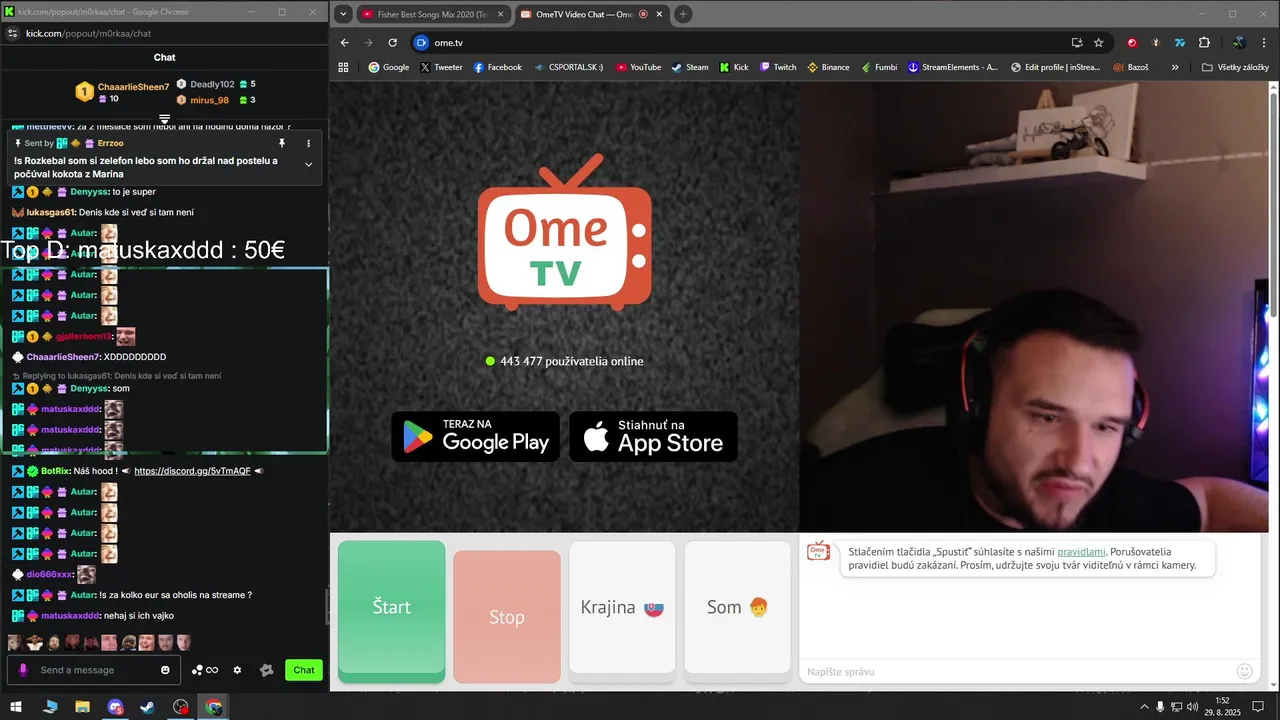Click the green Chat send button
Screen dimensions: 1280x720
[x=304, y=670]
